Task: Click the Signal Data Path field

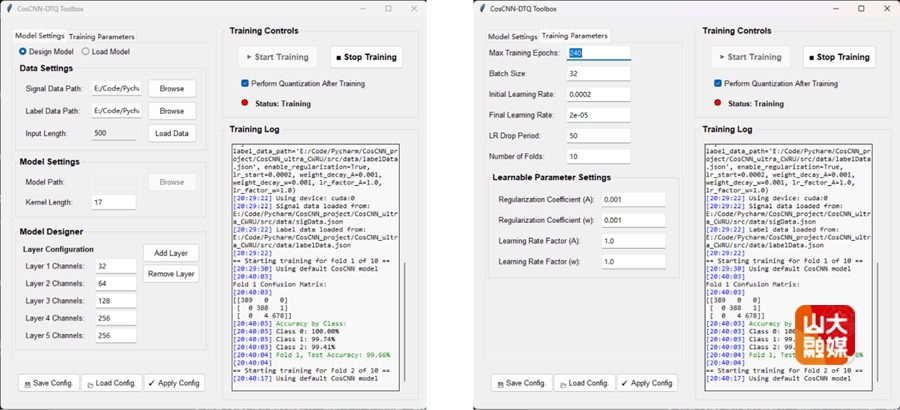Action: (x=117, y=89)
